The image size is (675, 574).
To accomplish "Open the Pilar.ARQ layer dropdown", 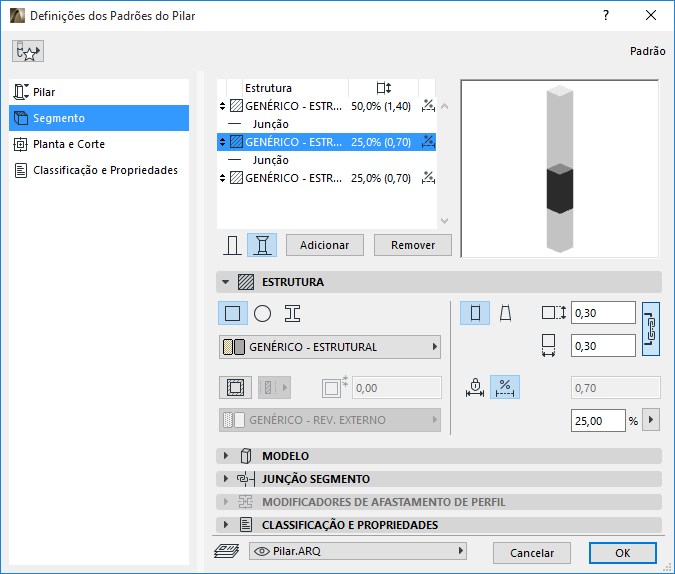I will tap(358, 551).
